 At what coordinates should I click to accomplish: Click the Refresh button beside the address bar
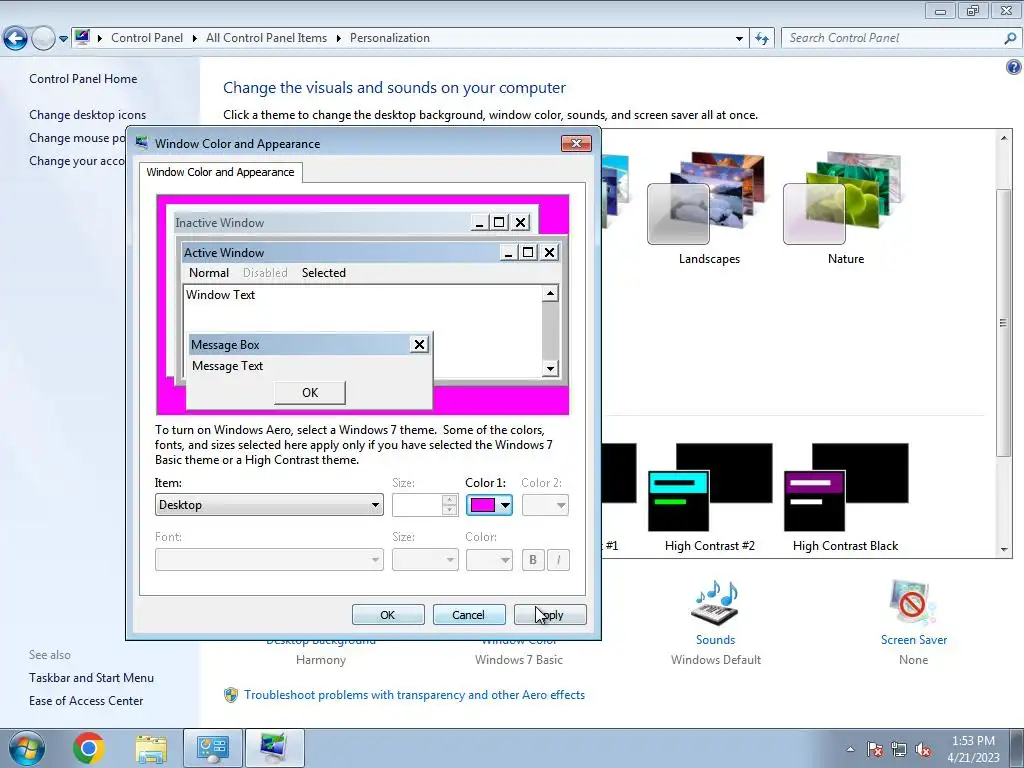click(x=761, y=39)
